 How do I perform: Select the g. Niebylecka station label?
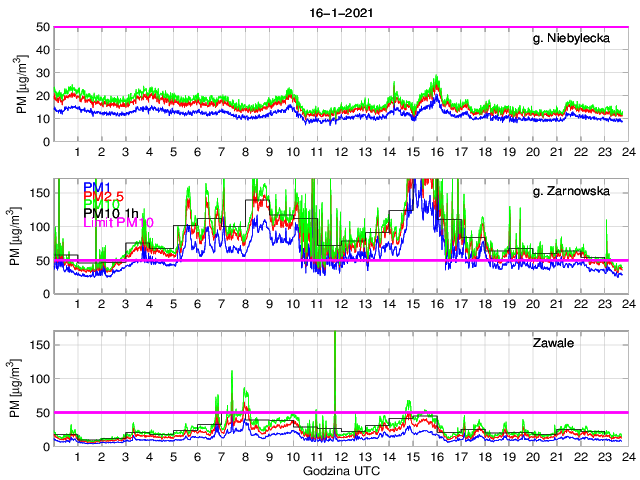click(x=571, y=38)
